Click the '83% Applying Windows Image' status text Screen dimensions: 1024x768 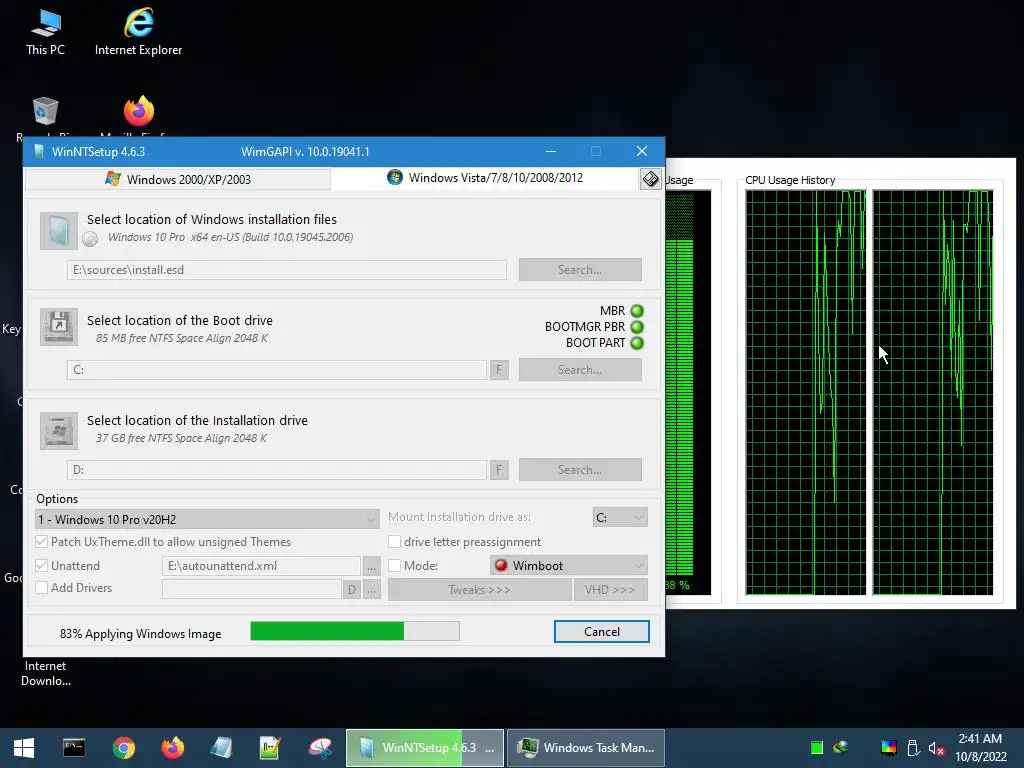click(140, 633)
